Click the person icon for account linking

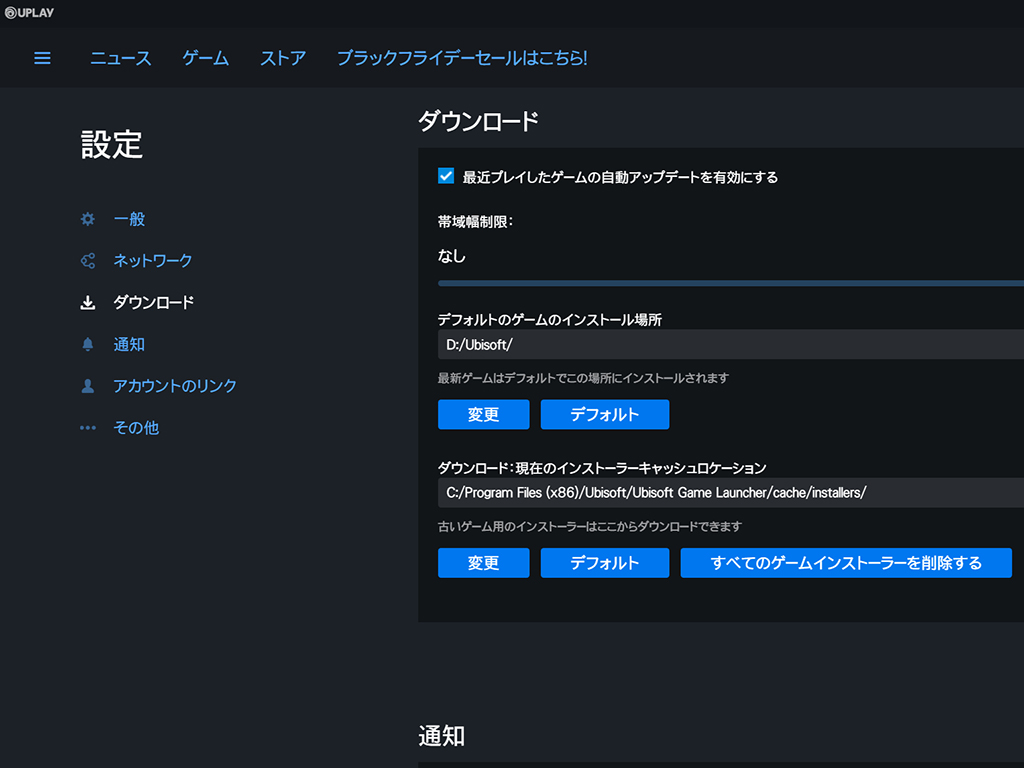pos(88,386)
